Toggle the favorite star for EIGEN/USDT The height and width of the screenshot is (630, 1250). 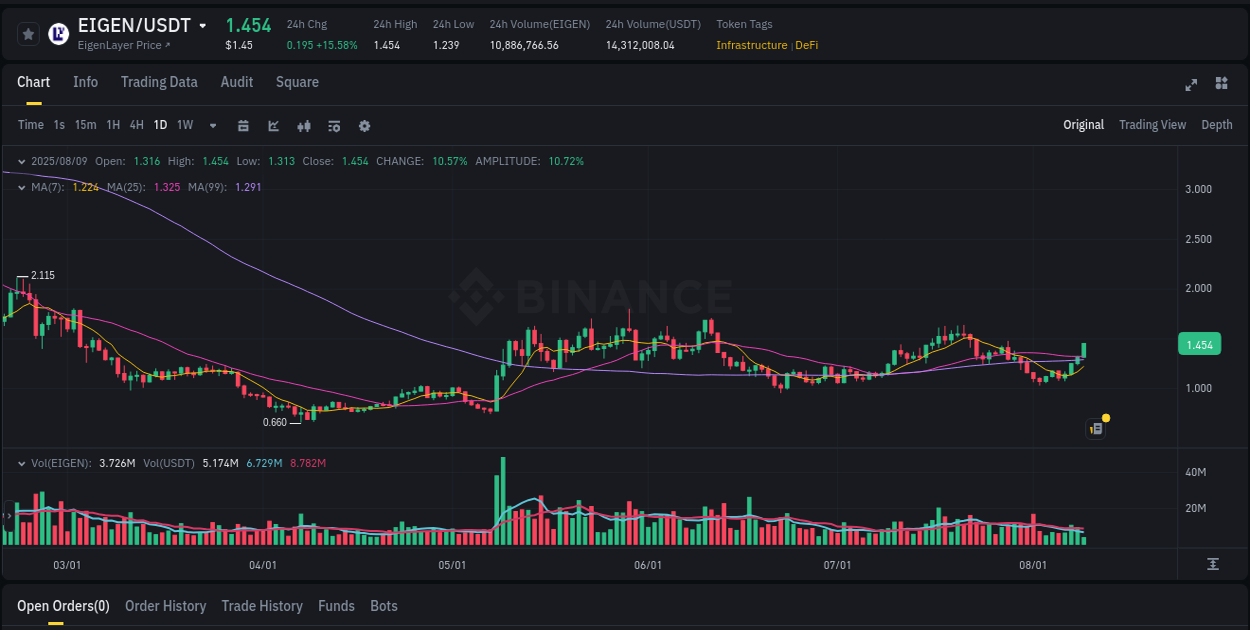(28, 33)
